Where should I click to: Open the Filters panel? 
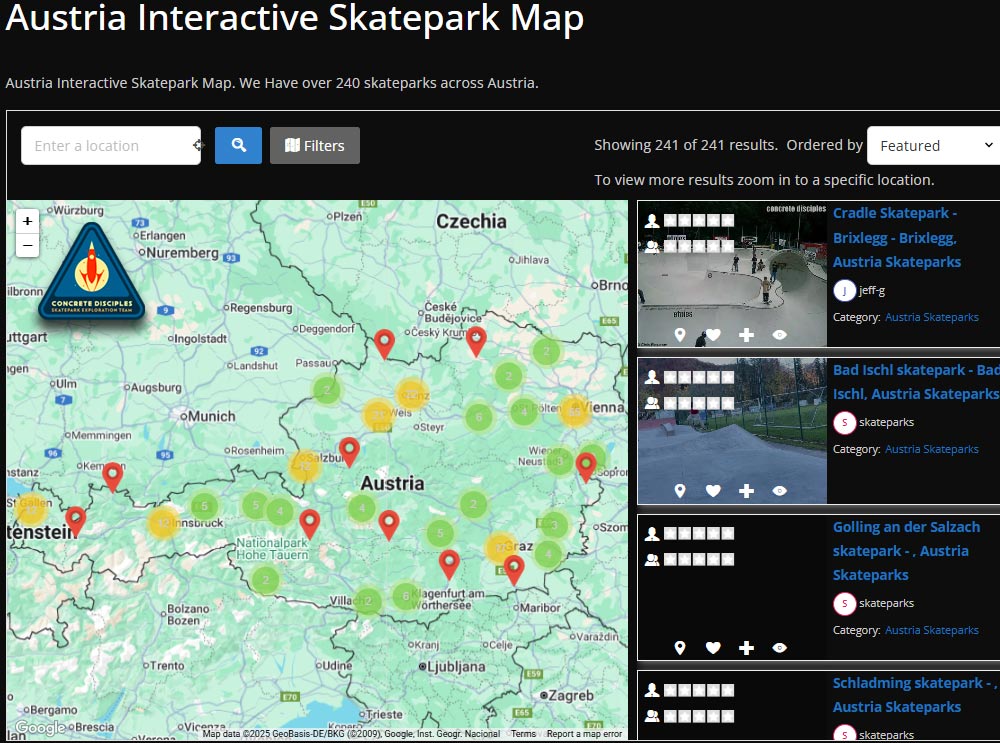point(314,145)
